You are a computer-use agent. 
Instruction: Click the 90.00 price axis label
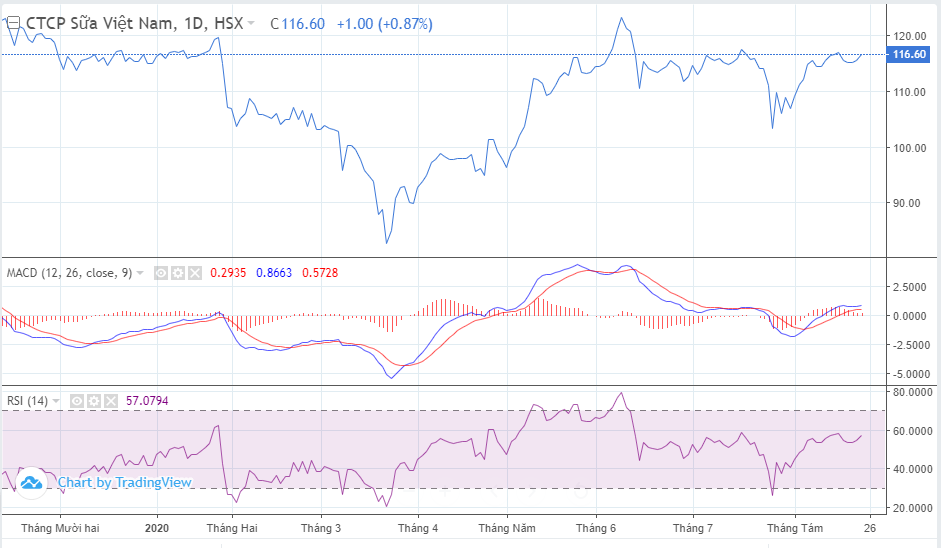(x=907, y=203)
